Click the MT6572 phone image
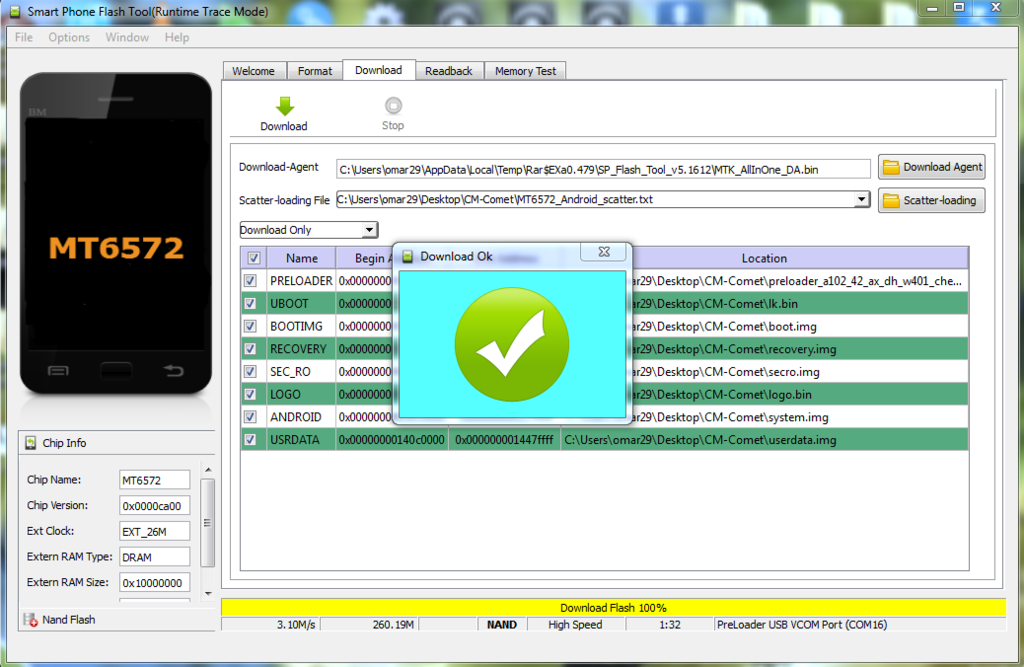 116,233
